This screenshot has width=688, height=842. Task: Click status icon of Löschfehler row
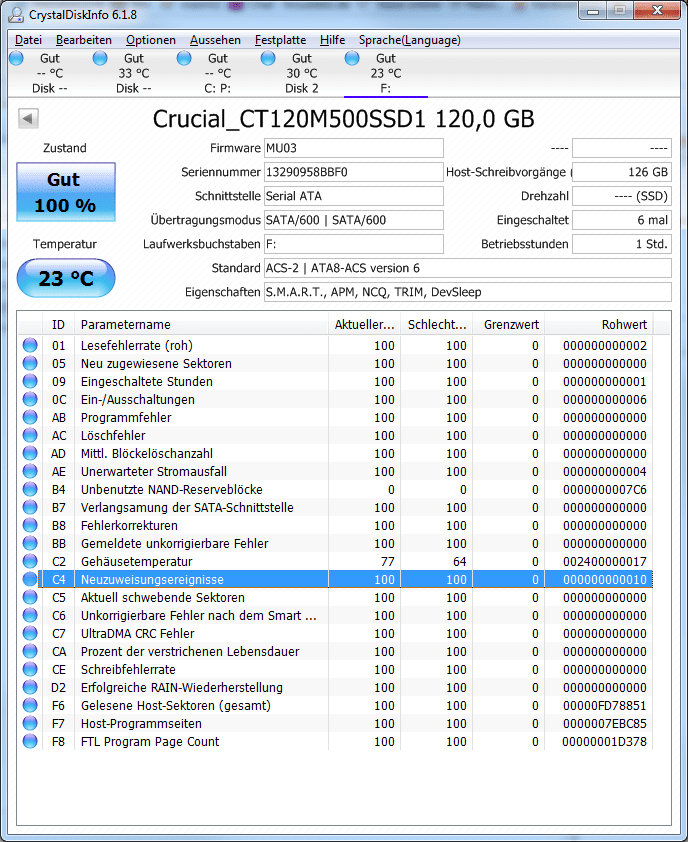pos(30,435)
